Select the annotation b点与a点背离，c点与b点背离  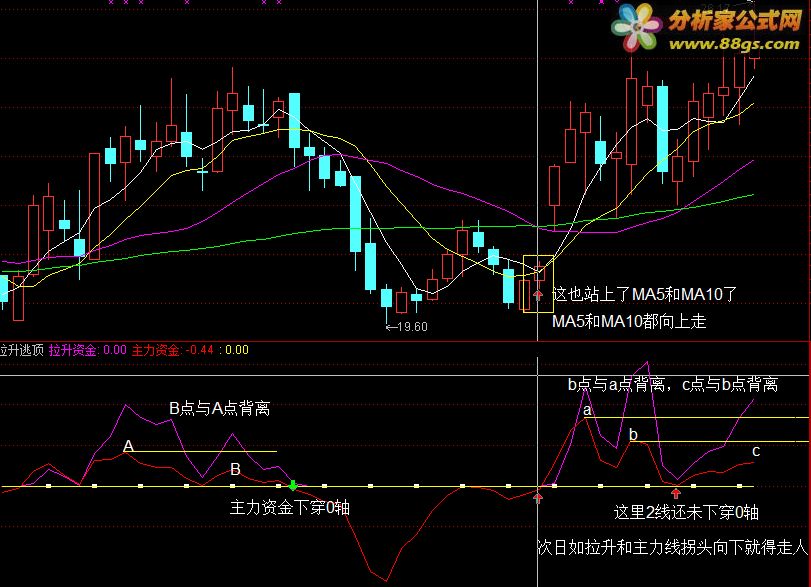(x=673, y=384)
